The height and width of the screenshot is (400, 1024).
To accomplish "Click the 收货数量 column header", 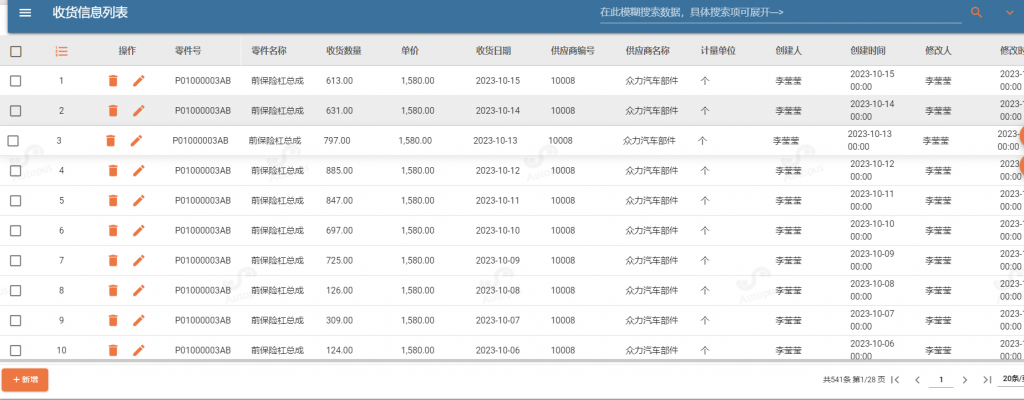I will click(x=344, y=51).
